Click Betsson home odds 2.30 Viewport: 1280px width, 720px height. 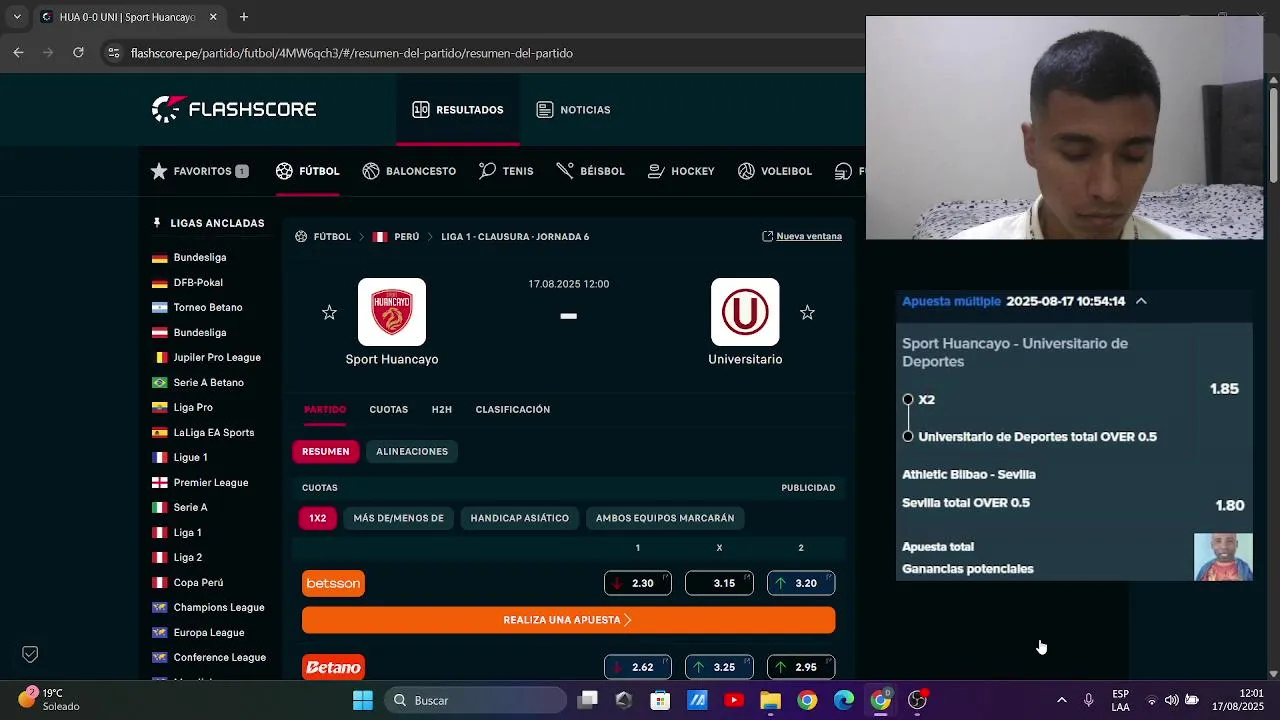tap(638, 583)
